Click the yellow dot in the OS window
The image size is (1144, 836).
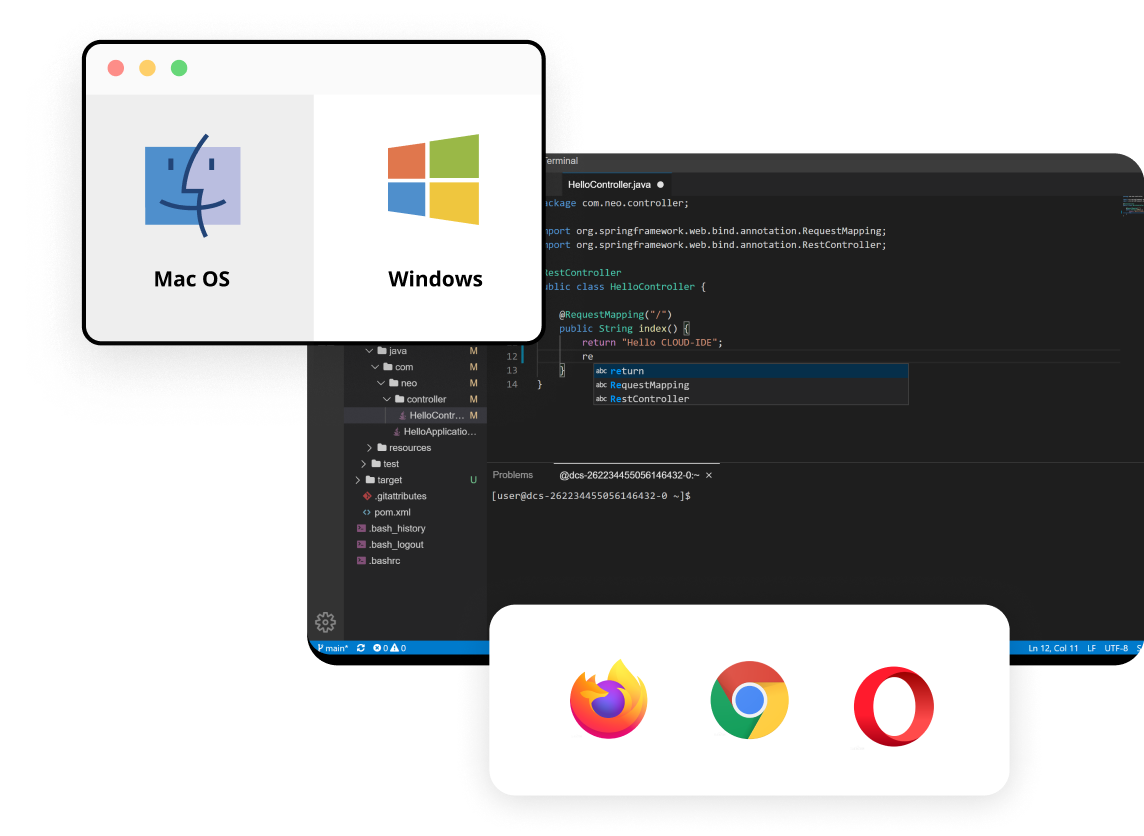[x=147, y=68]
